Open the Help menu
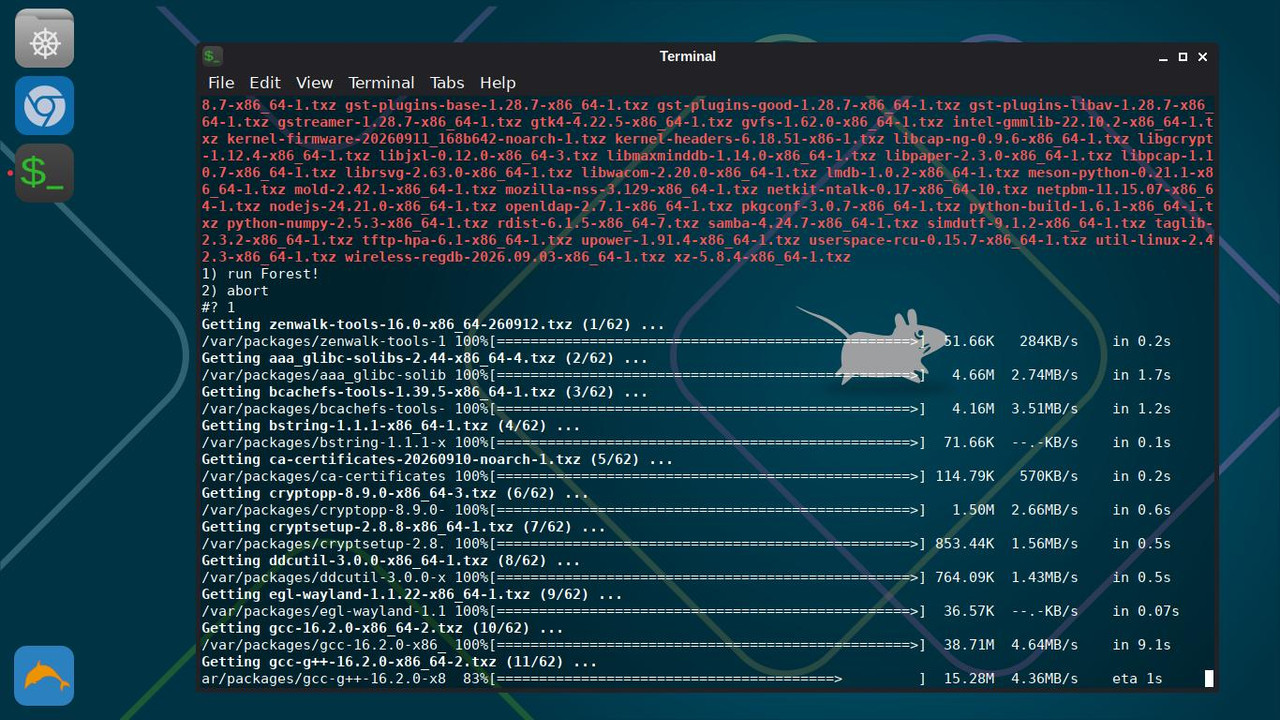Viewport: 1280px width, 720px height. [497, 83]
